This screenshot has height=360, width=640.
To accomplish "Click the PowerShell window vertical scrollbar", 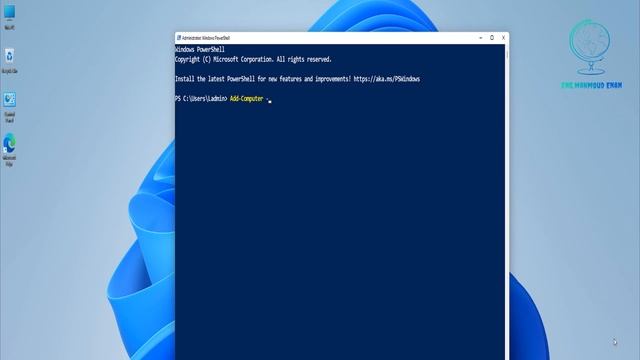I will click(507, 202).
